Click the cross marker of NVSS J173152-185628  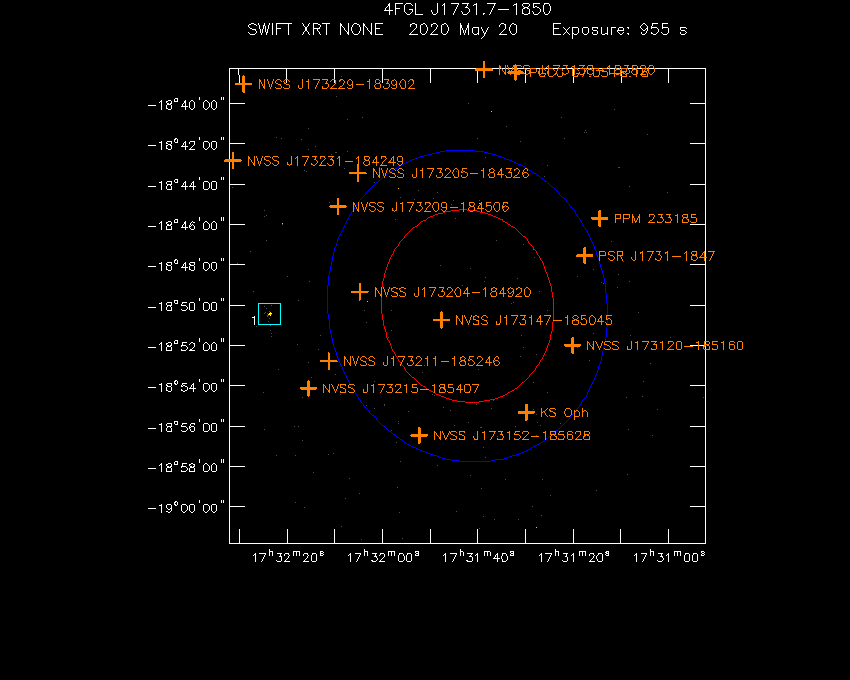[x=419, y=435]
